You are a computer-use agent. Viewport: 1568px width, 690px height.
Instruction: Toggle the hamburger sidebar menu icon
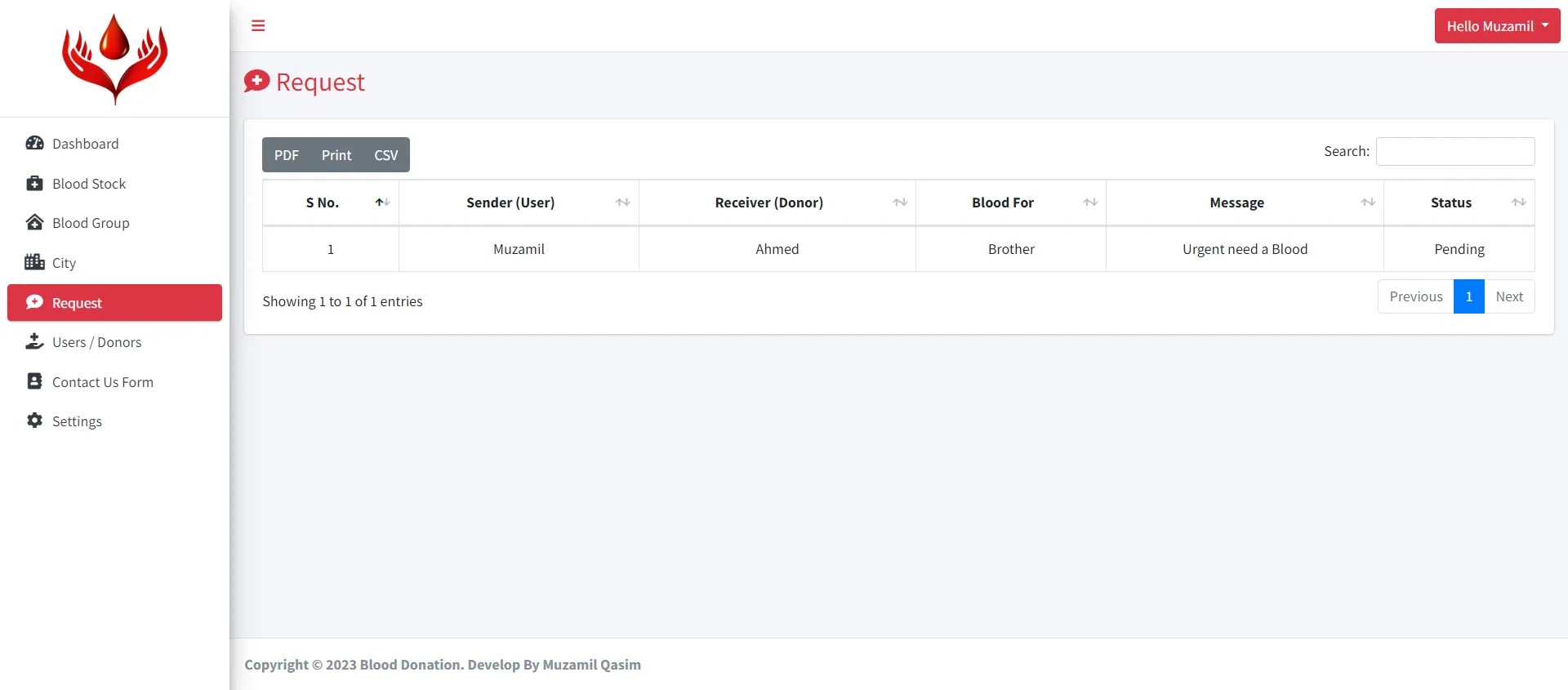258,26
